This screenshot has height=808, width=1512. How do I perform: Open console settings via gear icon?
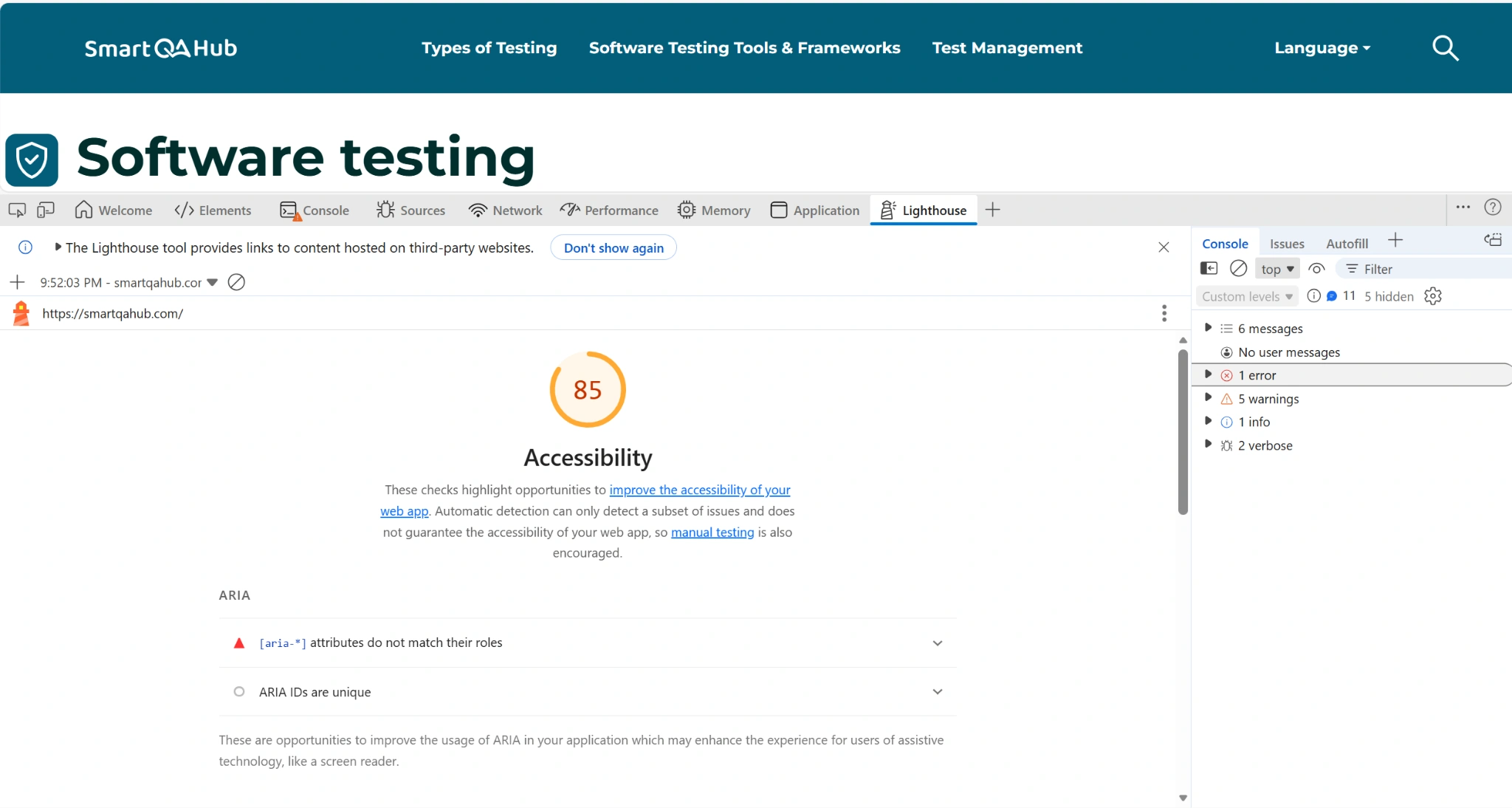click(1433, 295)
